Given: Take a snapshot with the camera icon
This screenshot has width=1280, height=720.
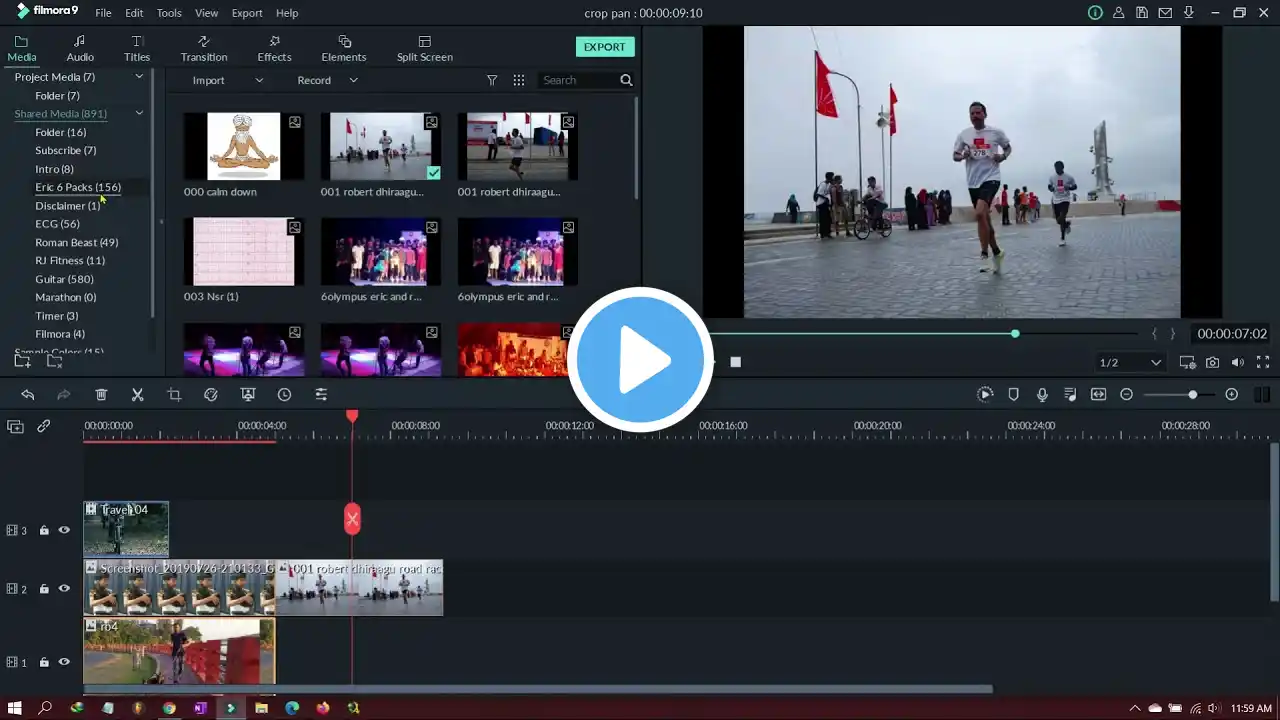Looking at the screenshot, I should pyautogui.click(x=1212, y=362).
